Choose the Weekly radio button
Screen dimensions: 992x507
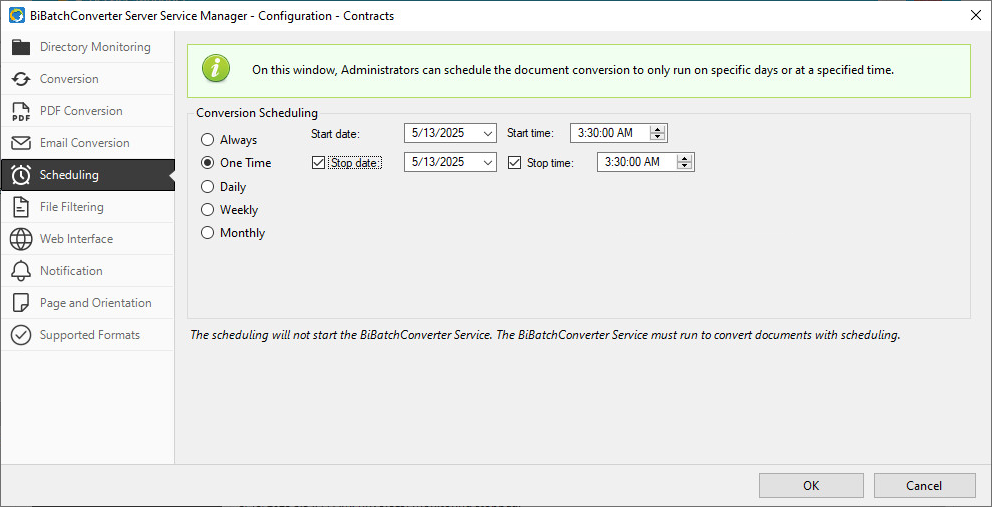[x=208, y=210]
